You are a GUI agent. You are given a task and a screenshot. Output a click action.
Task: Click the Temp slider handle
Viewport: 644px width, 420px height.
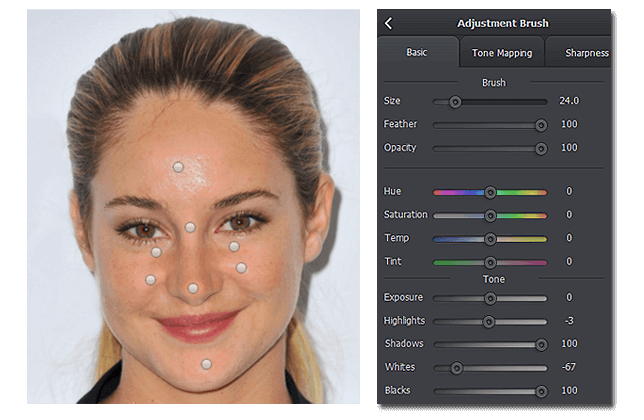tap(490, 239)
